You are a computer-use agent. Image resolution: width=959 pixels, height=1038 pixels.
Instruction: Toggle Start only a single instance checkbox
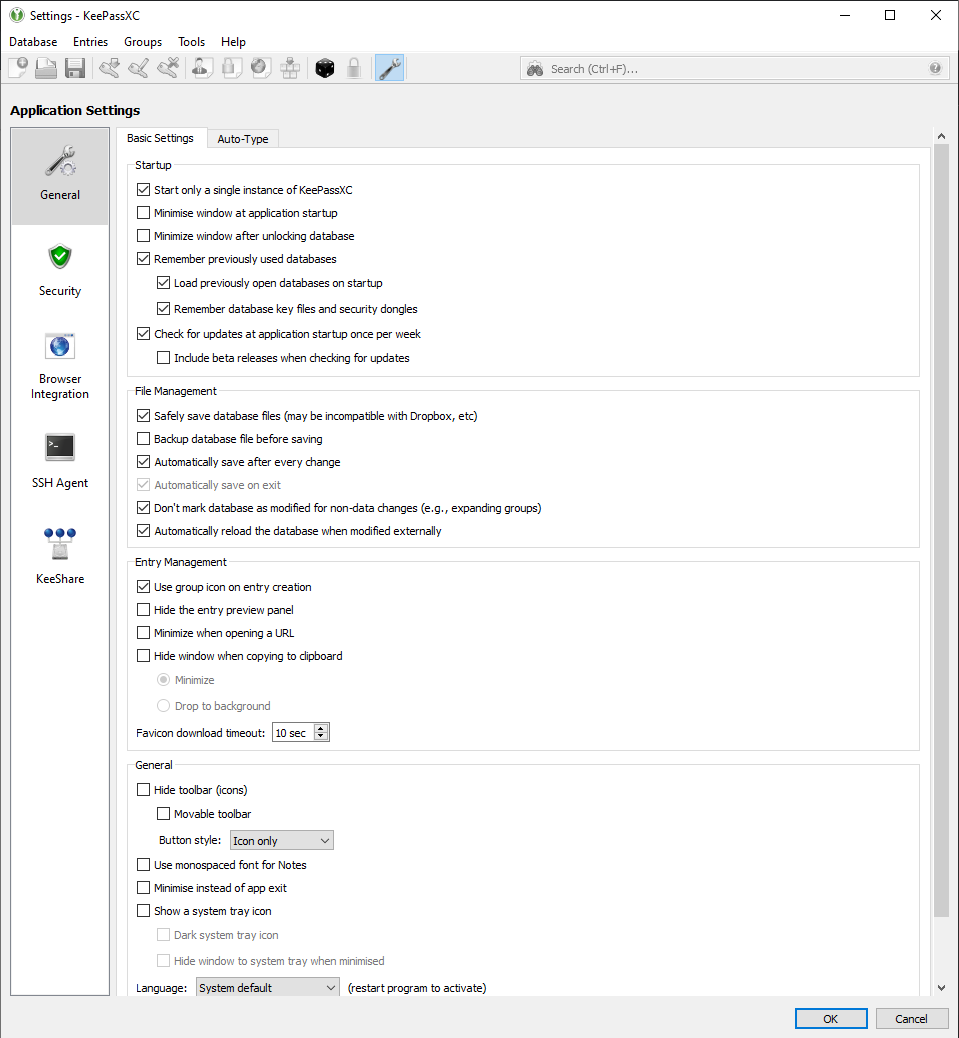144,190
